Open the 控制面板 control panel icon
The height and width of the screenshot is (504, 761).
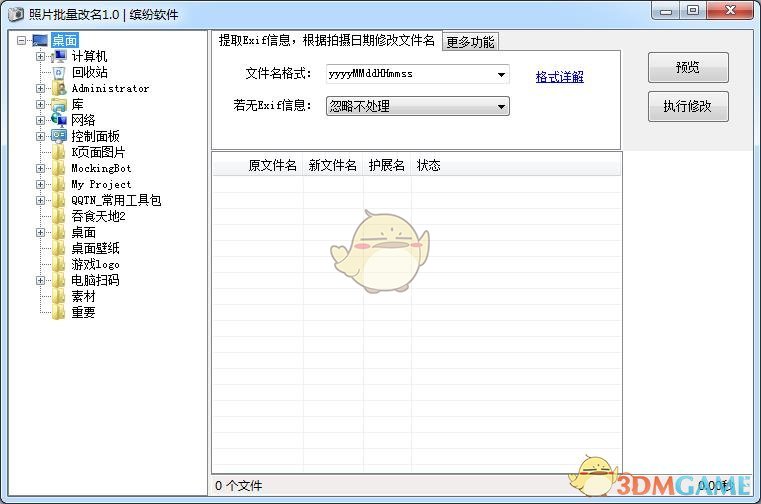coord(59,137)
